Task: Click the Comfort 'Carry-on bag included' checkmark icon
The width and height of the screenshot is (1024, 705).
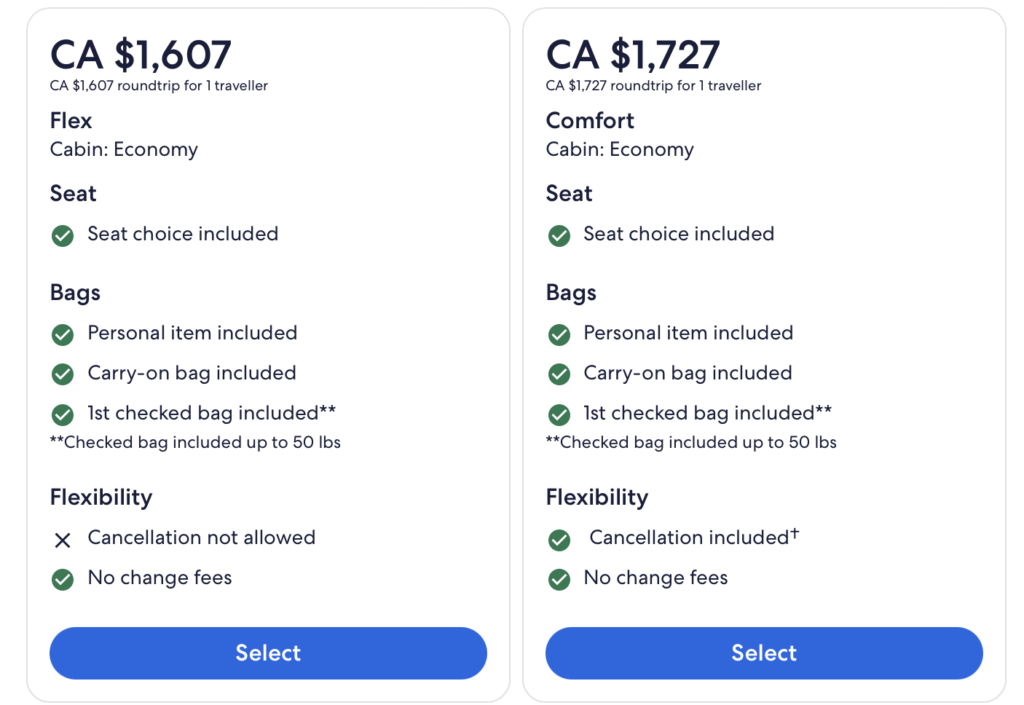Action: pyautogui.click(x=559, y=375)
